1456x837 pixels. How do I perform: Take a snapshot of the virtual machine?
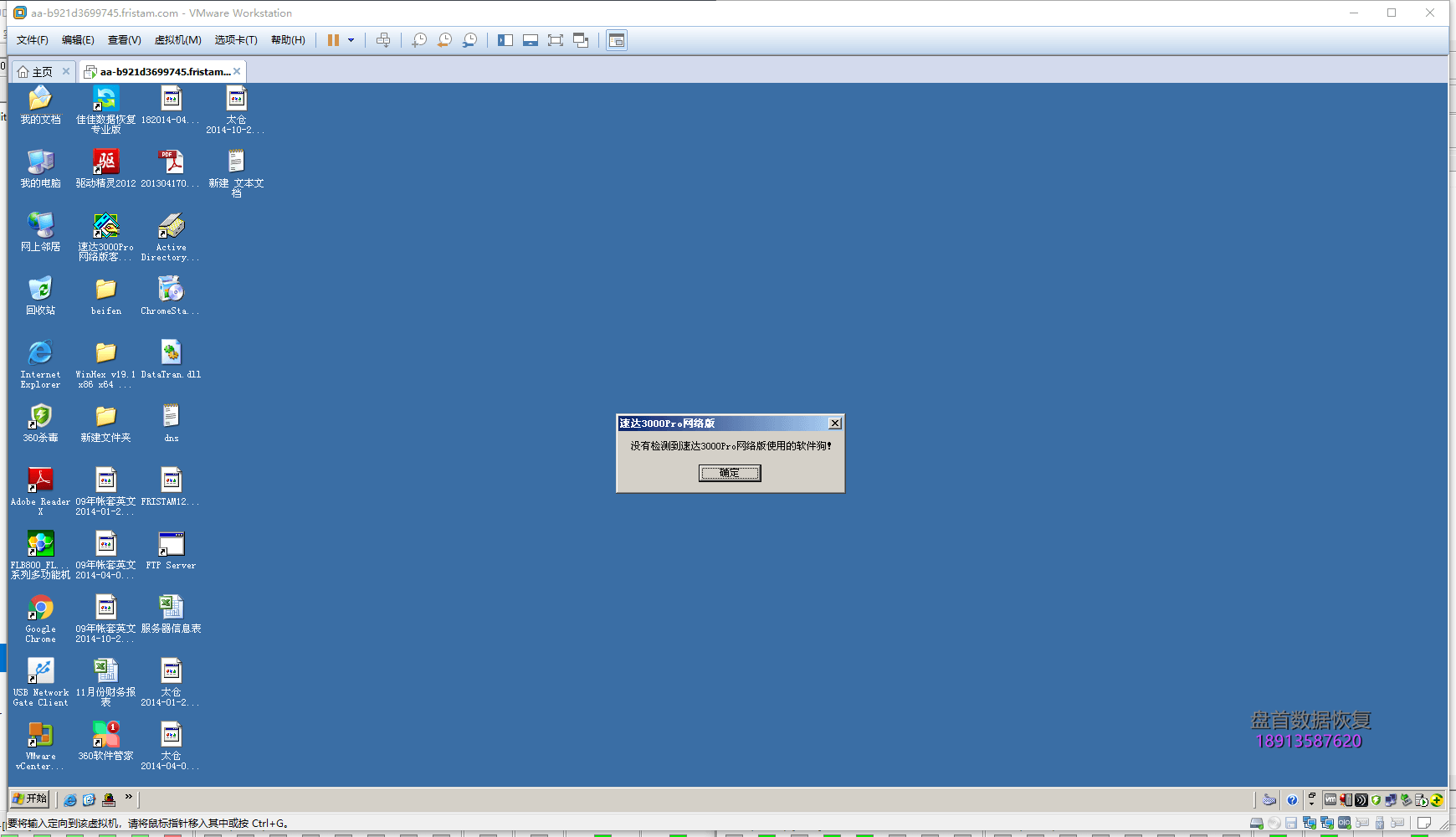click(419, 40)
